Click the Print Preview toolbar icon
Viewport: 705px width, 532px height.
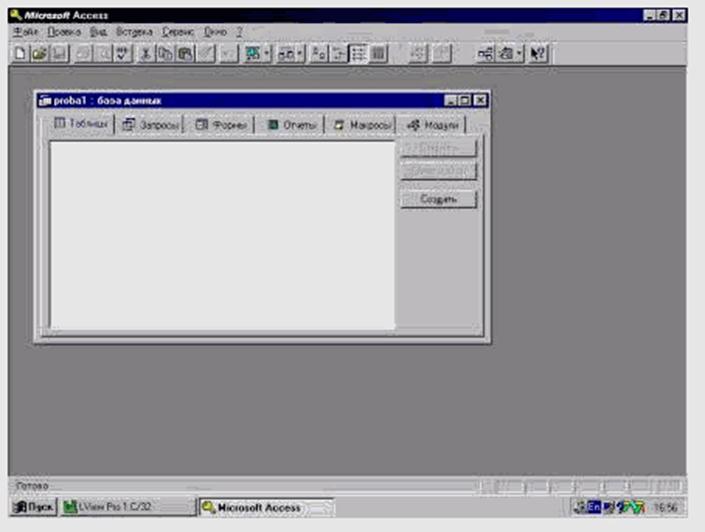point(103,54)
